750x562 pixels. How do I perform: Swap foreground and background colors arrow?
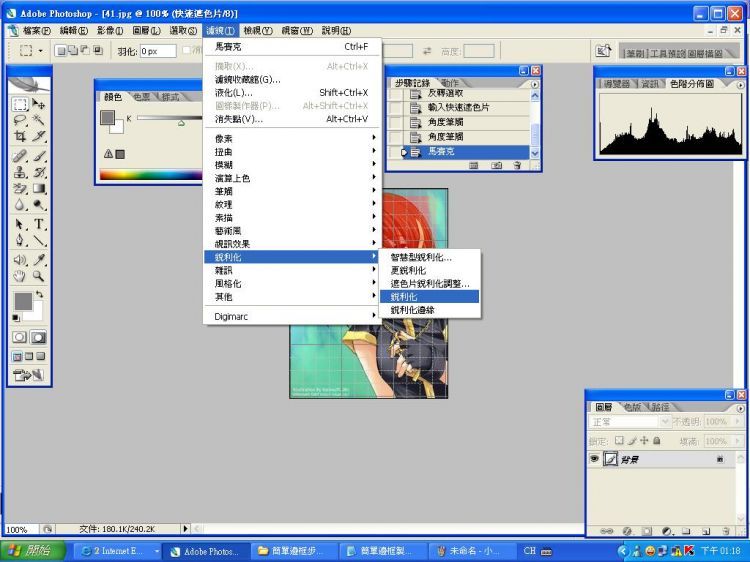click(39, 294)
